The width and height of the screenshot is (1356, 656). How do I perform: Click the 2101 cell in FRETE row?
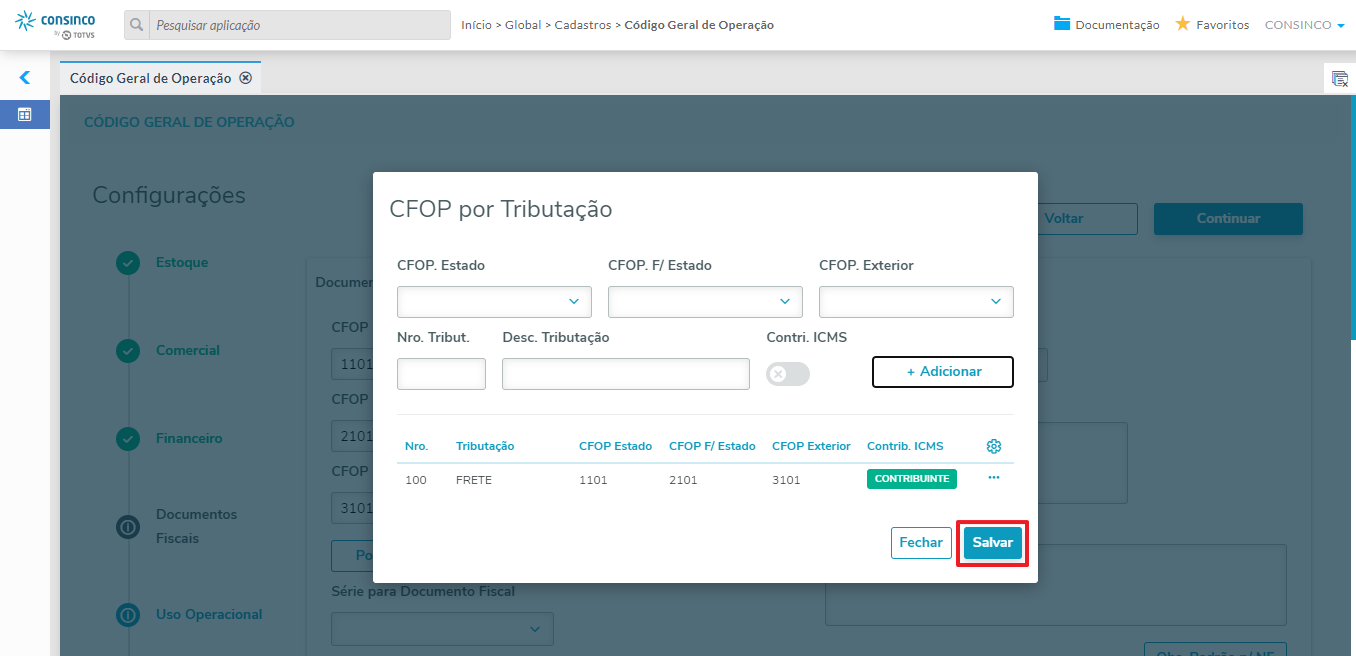[683, 480]
